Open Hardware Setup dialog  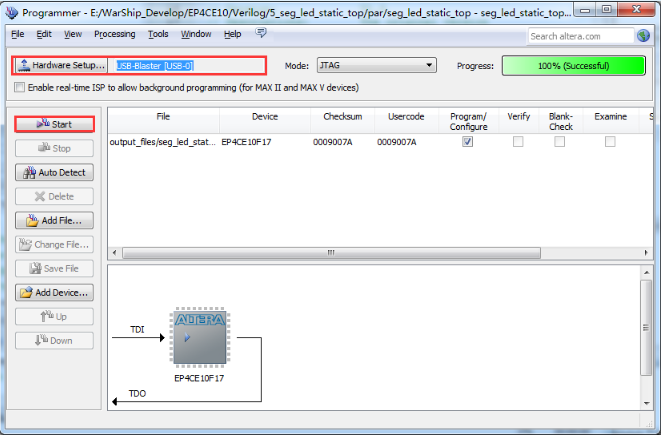tap(61, 65)
